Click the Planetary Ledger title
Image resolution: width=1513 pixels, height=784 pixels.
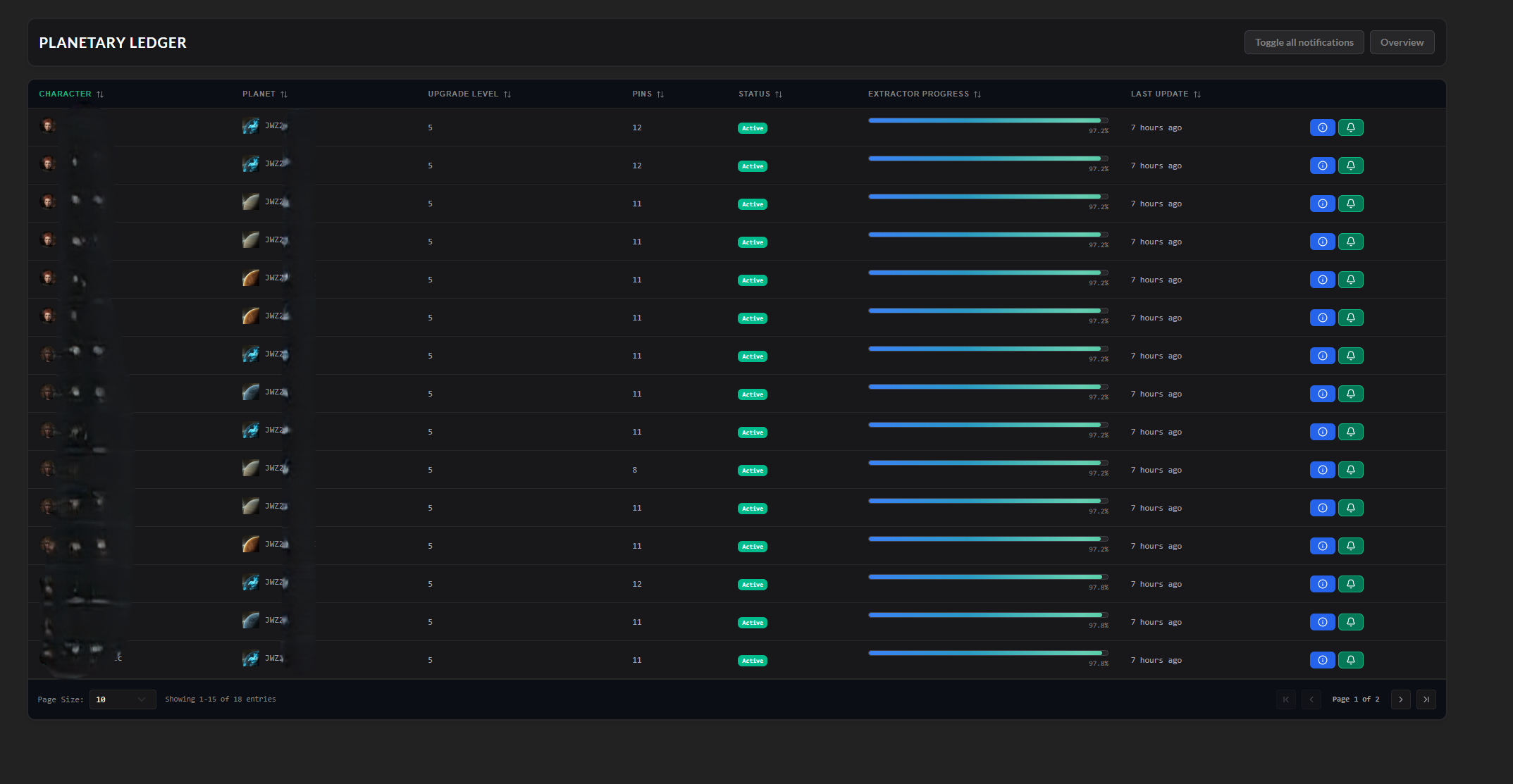point(113,43)
